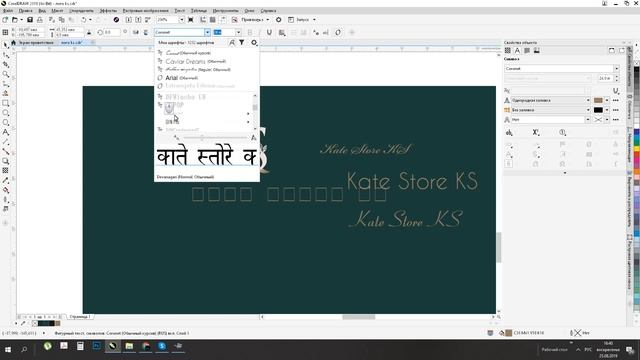
Task: Open the Character tab in Object Properties
Action: point(517,51)
